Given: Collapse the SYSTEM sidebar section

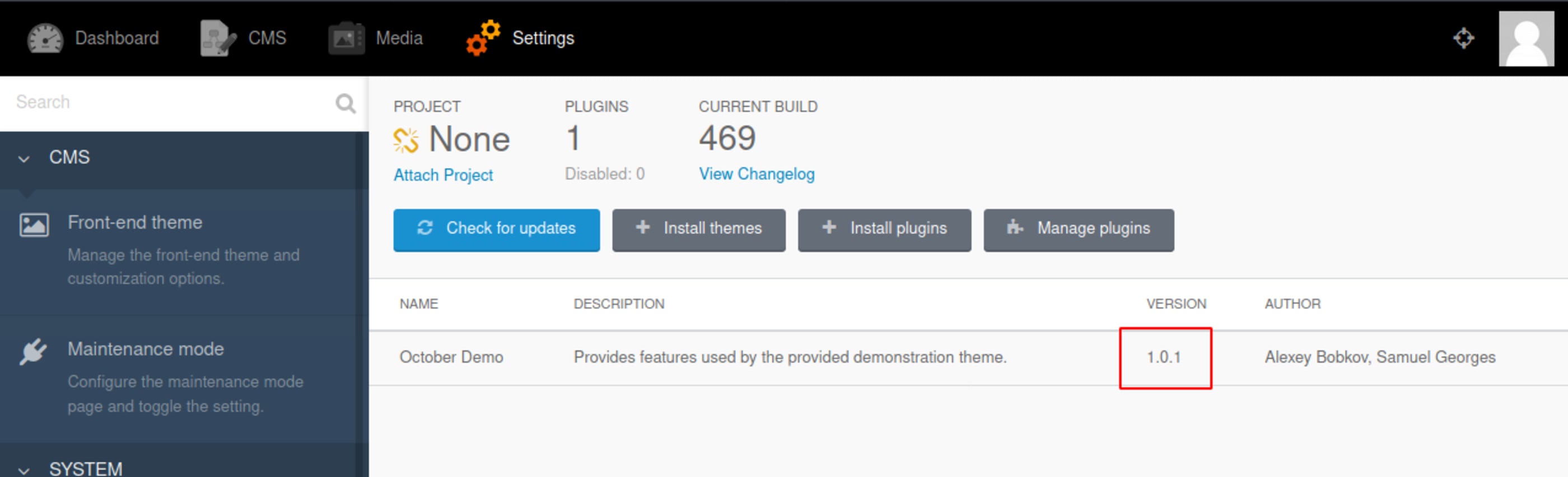Looking at the screenshot, I should click(24, 470).
